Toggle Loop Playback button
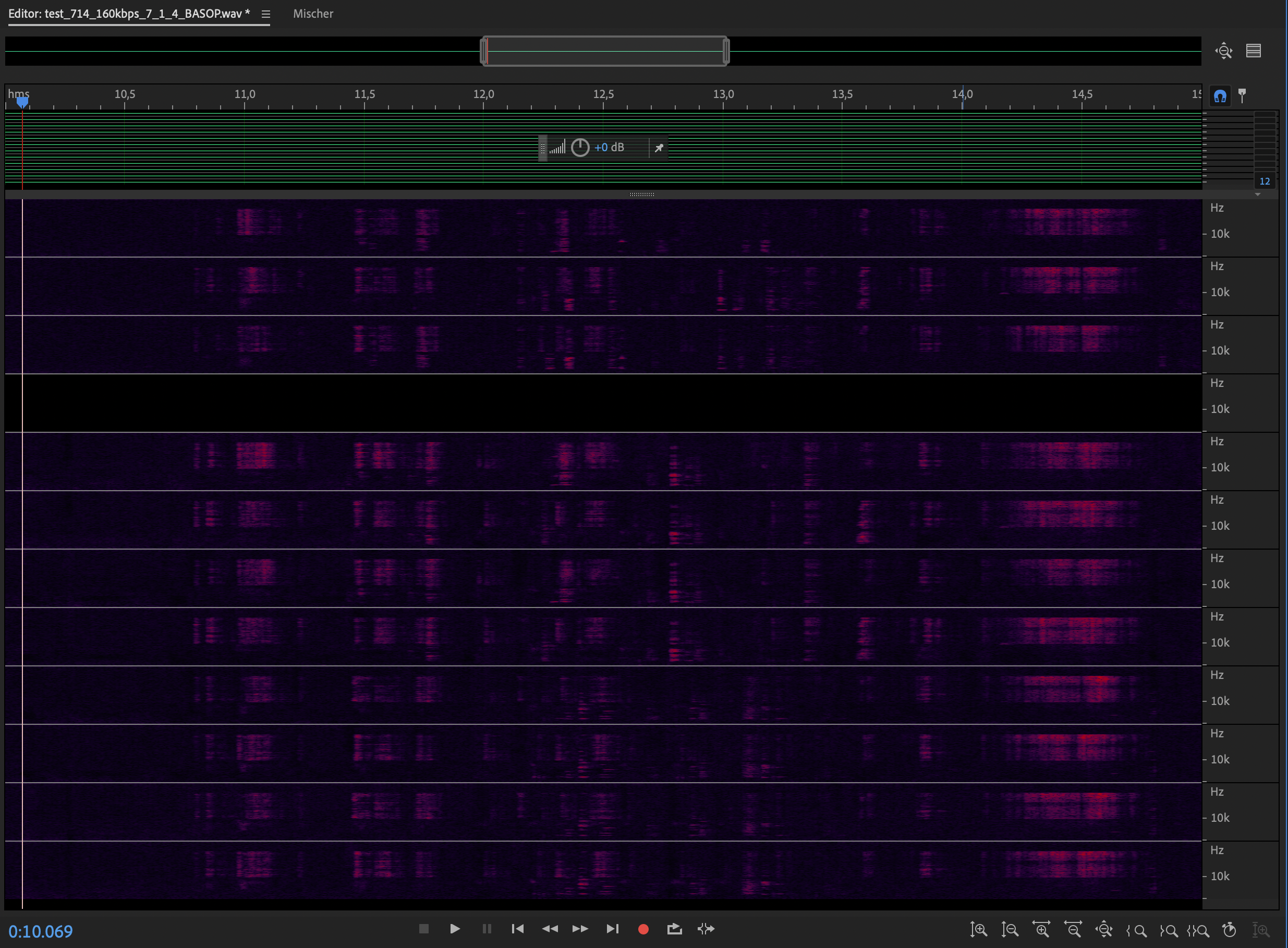The height and width of the screenshot is (948, 1288). (x=674, y=929)
